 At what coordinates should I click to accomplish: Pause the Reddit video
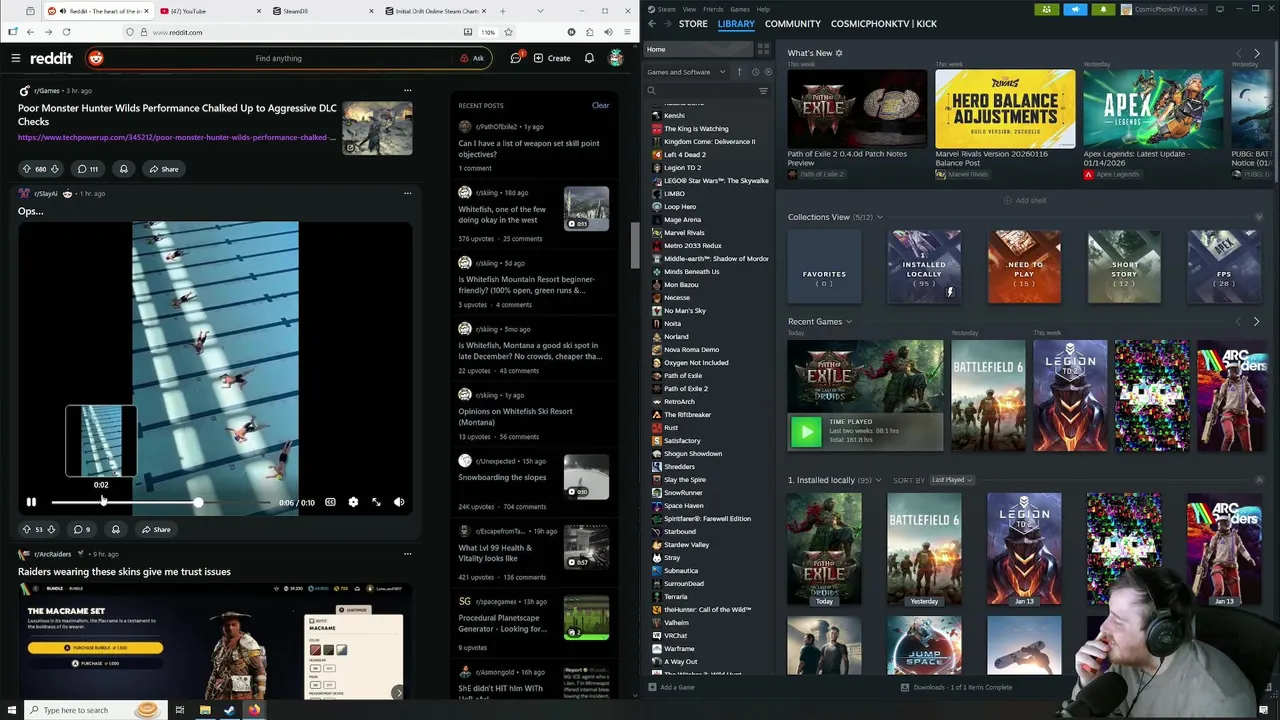tap(31, 502)
